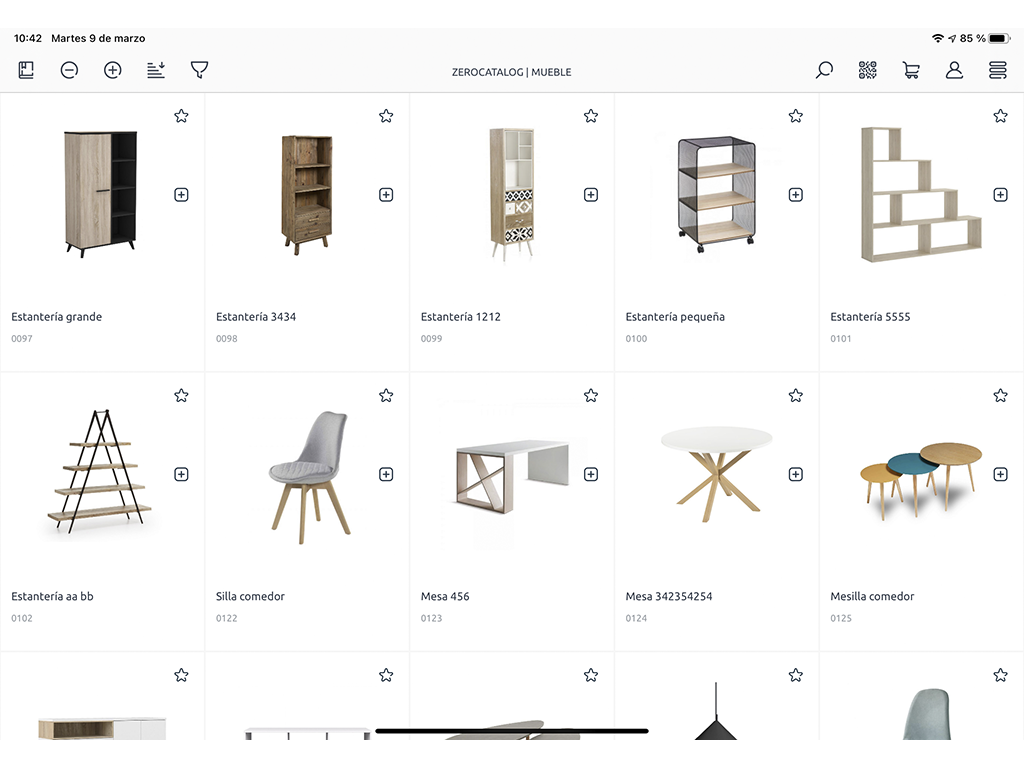This screenshot has height=768, width=1024.
Task: Add Estantería pequeña with the plus icon
Action: click(795, 195)
